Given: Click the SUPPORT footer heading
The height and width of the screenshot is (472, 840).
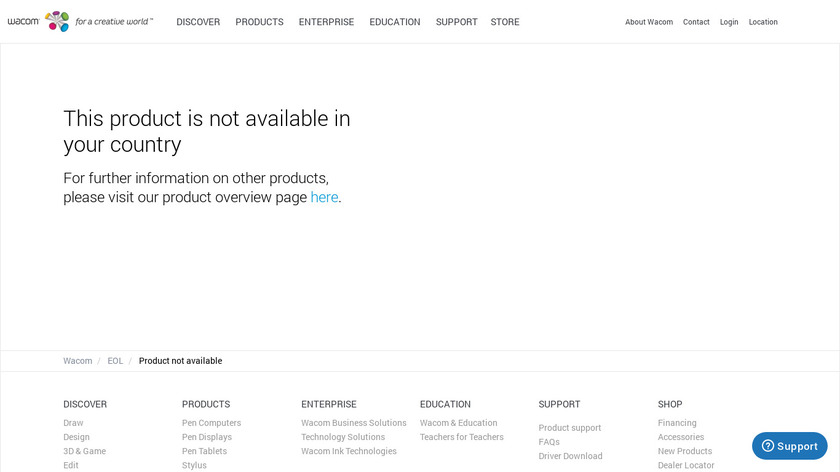Looking at the screenshot, I should tap(559, 404).
